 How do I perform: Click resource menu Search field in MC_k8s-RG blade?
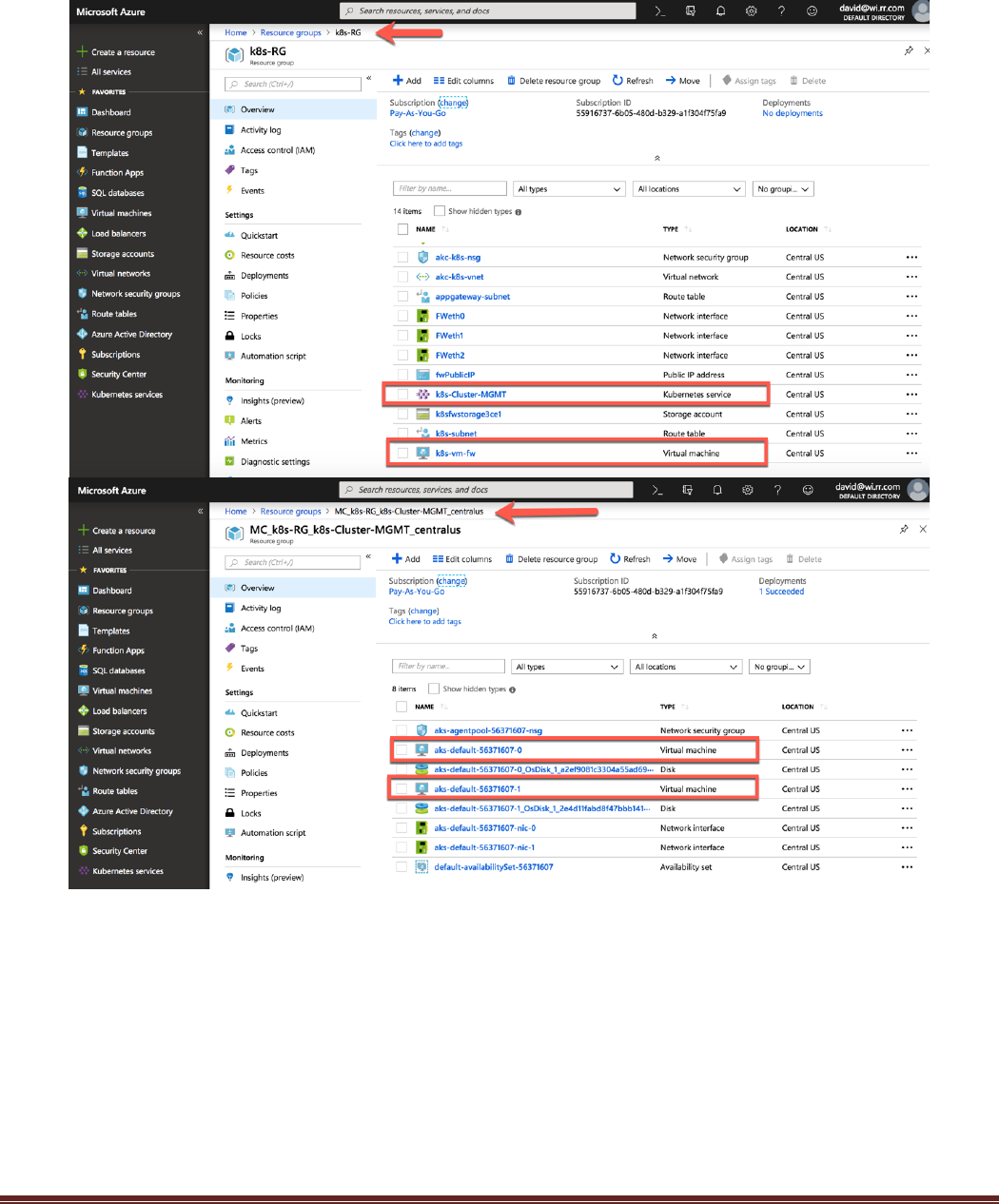click(293, 562)
